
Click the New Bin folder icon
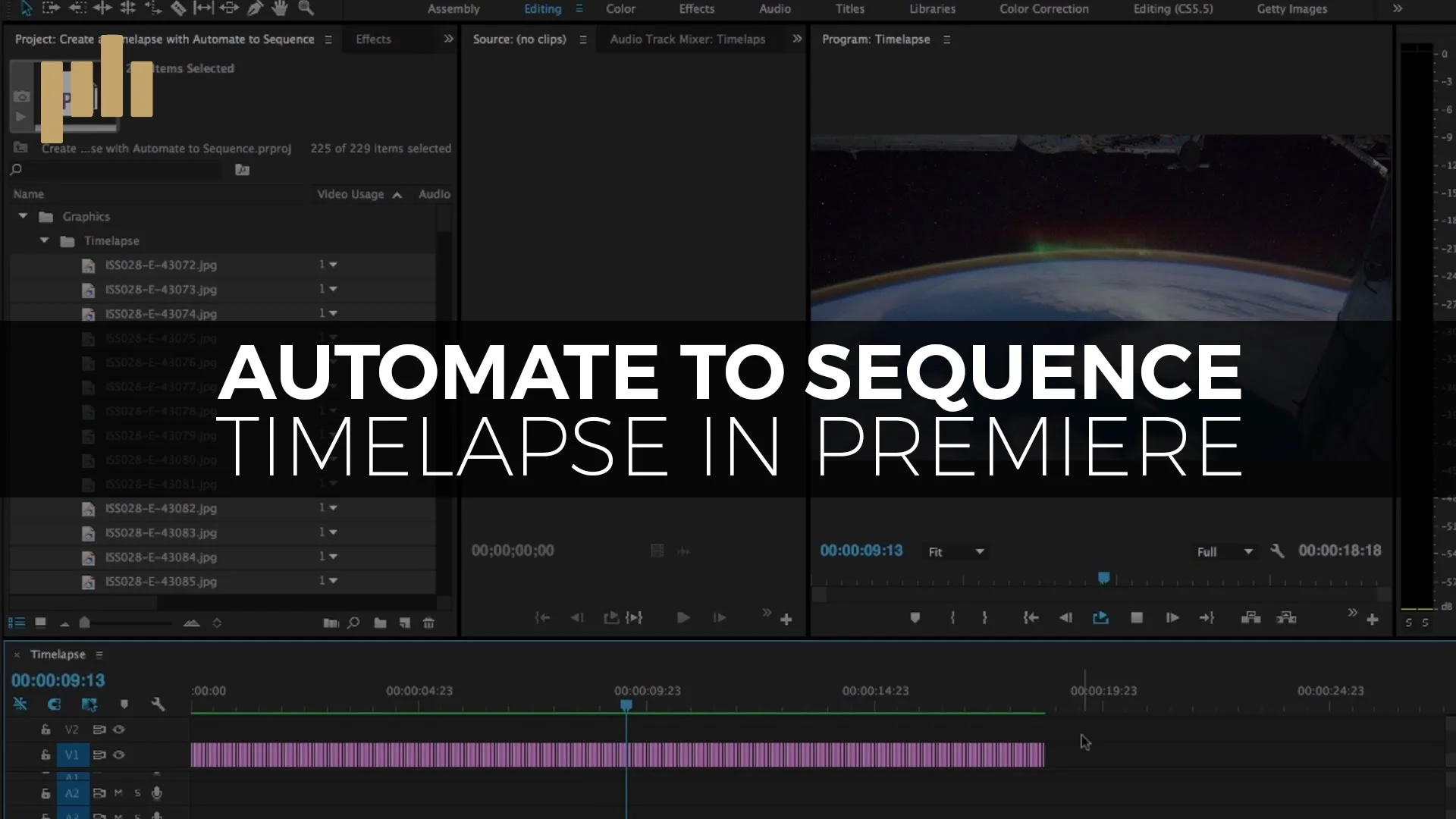pos(380,623)
